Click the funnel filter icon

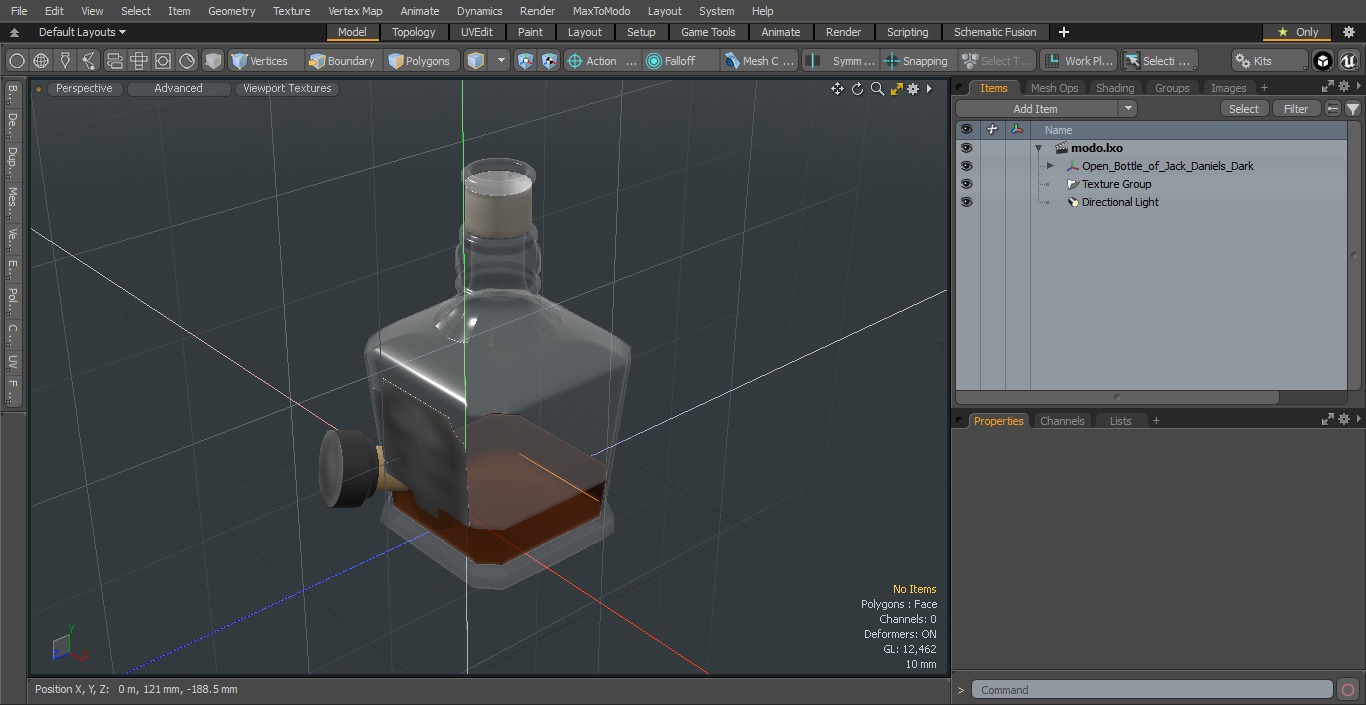(x=1352, y=109)
